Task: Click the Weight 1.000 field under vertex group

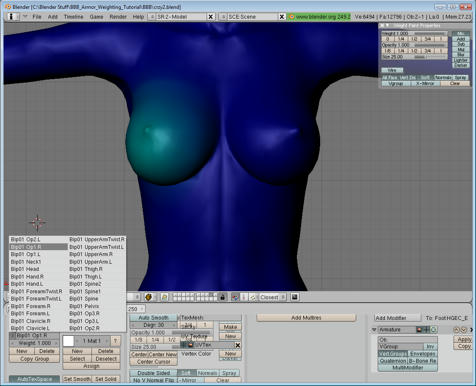Action: (34, 343)
